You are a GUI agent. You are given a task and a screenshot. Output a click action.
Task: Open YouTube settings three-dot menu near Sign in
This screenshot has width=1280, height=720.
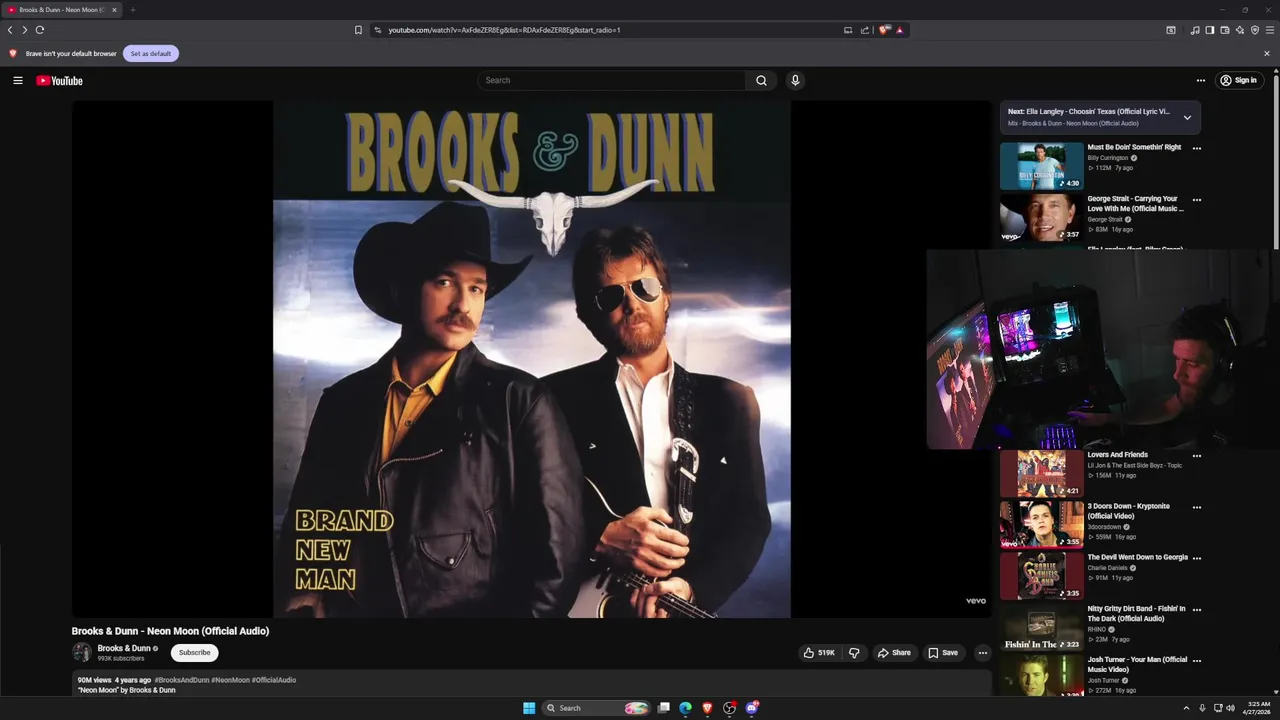[1201, 80]
